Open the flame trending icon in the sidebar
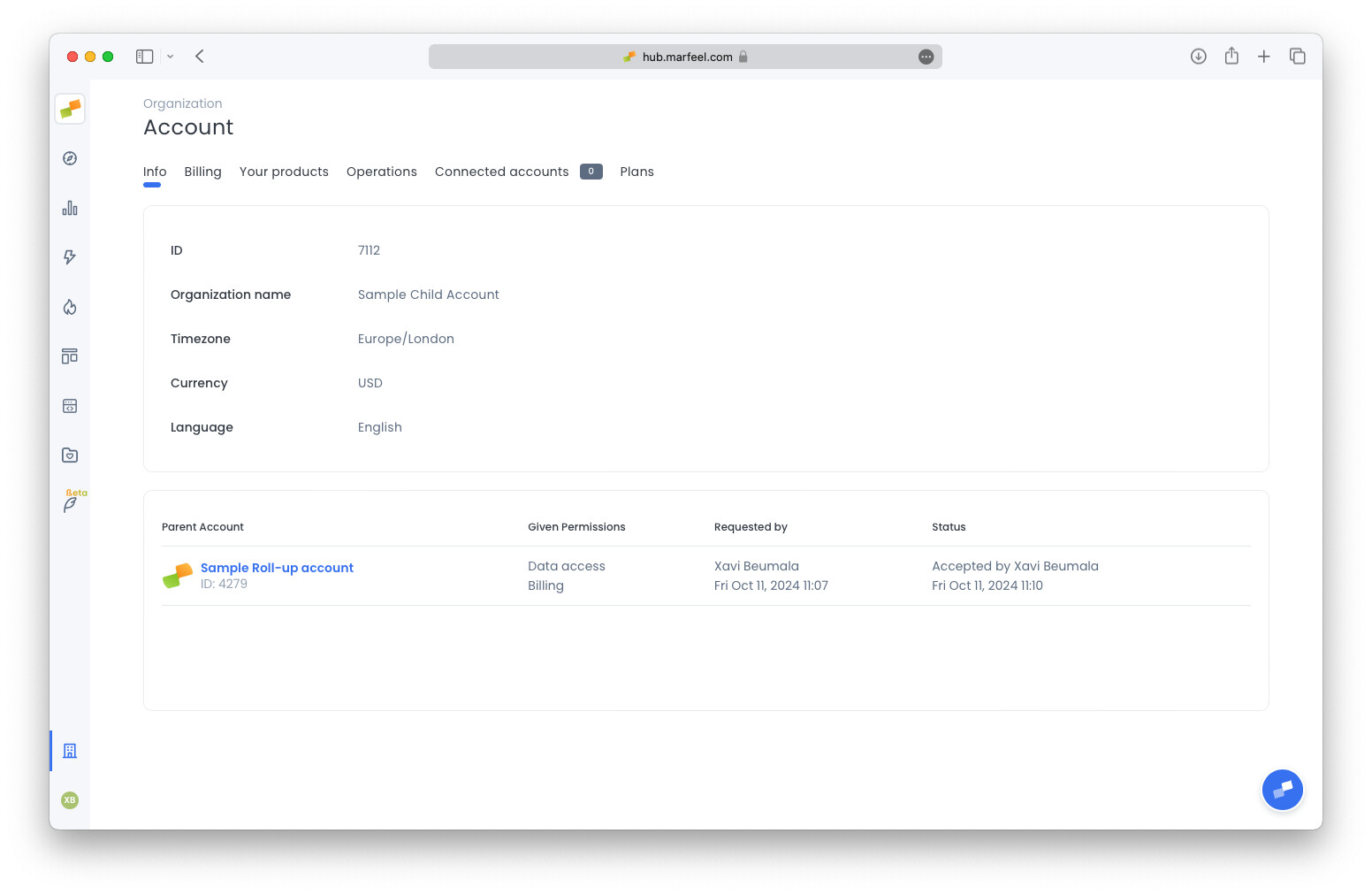The image size is (1372, 895). [70, 307]
